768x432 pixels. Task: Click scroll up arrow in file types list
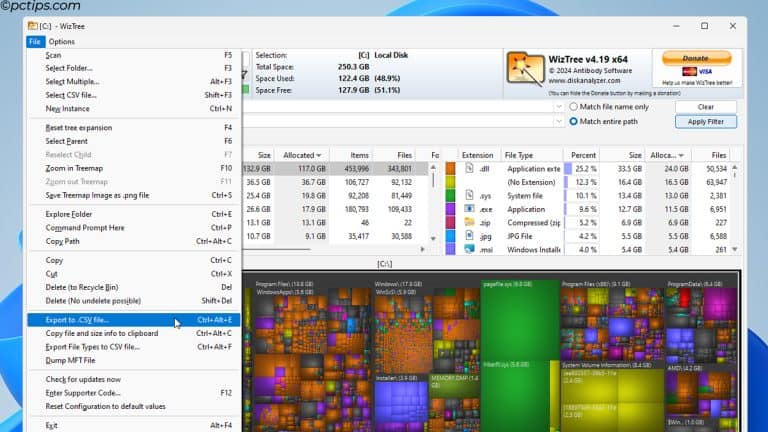[x=734, y=168]
